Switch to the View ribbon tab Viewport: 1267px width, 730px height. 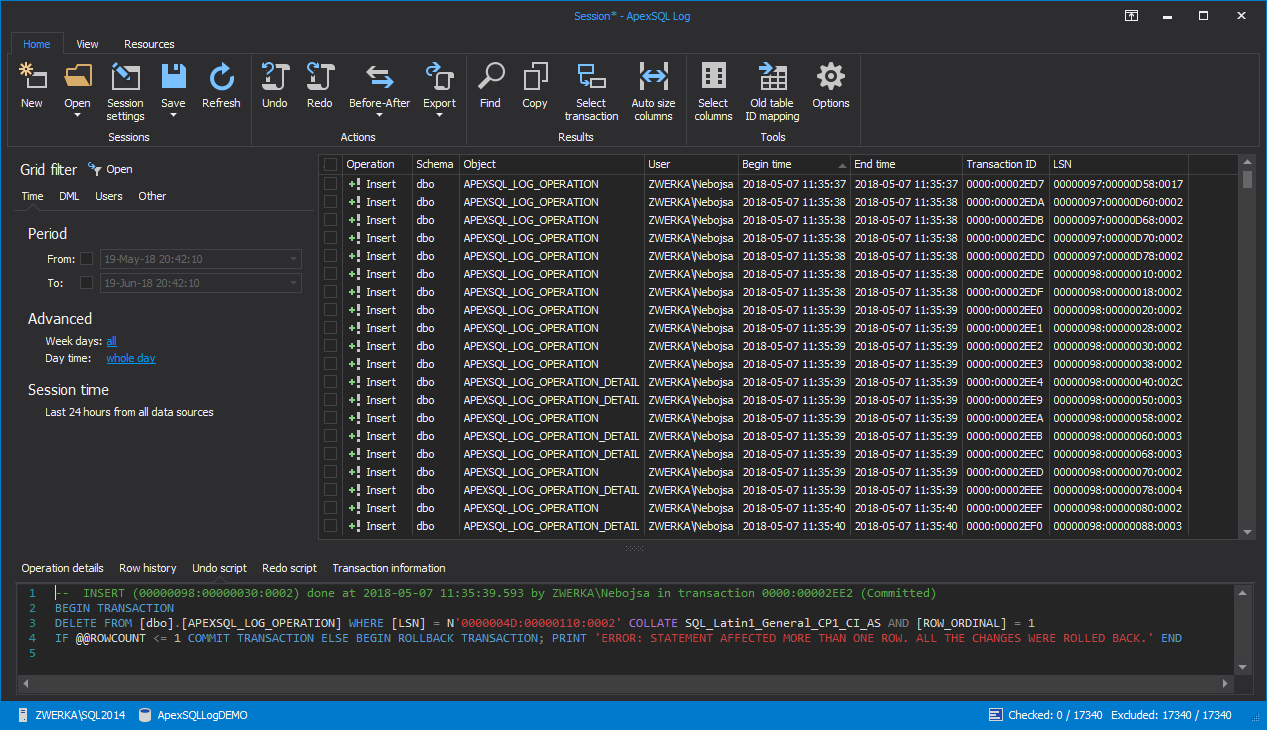pyautogui.click(x=87, y=44)
